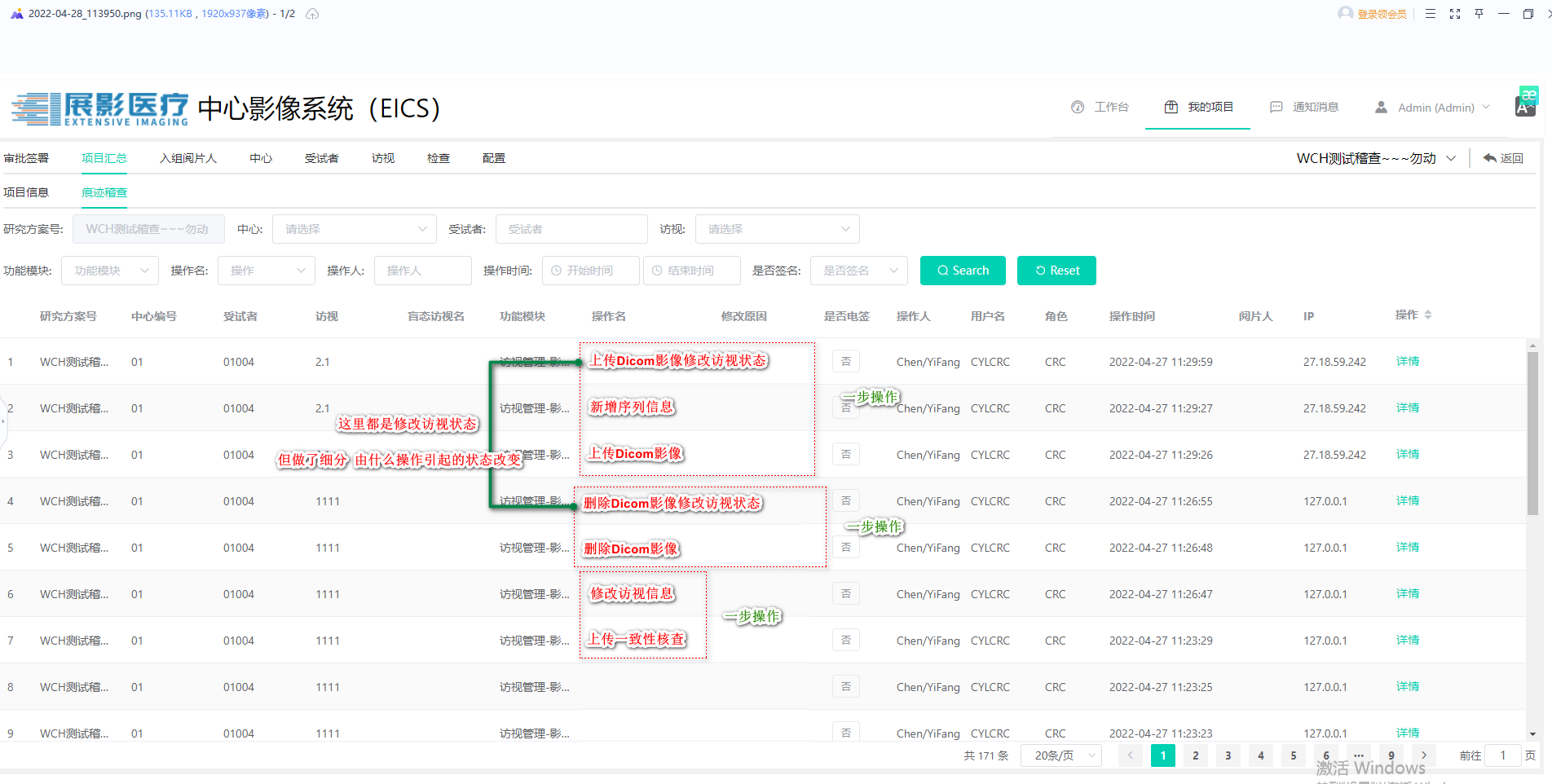Open the image viewer hamburger menu
The image size is (1552, 784).
pyautogui.click(x=1431, y=14)
